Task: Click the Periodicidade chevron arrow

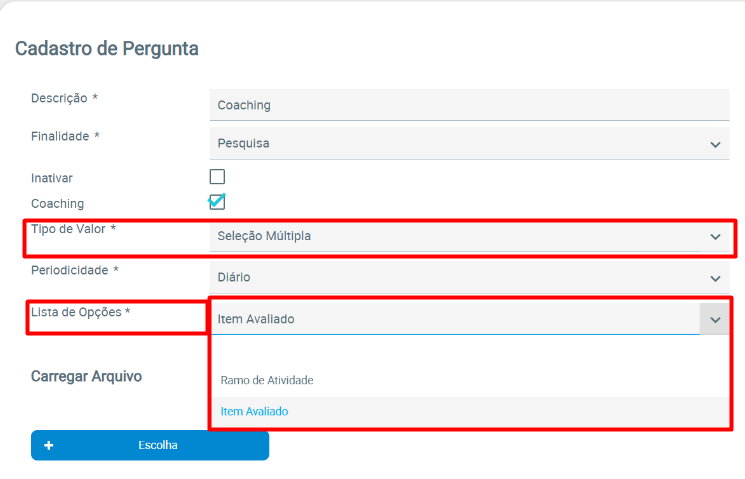Action: point(715,278)
